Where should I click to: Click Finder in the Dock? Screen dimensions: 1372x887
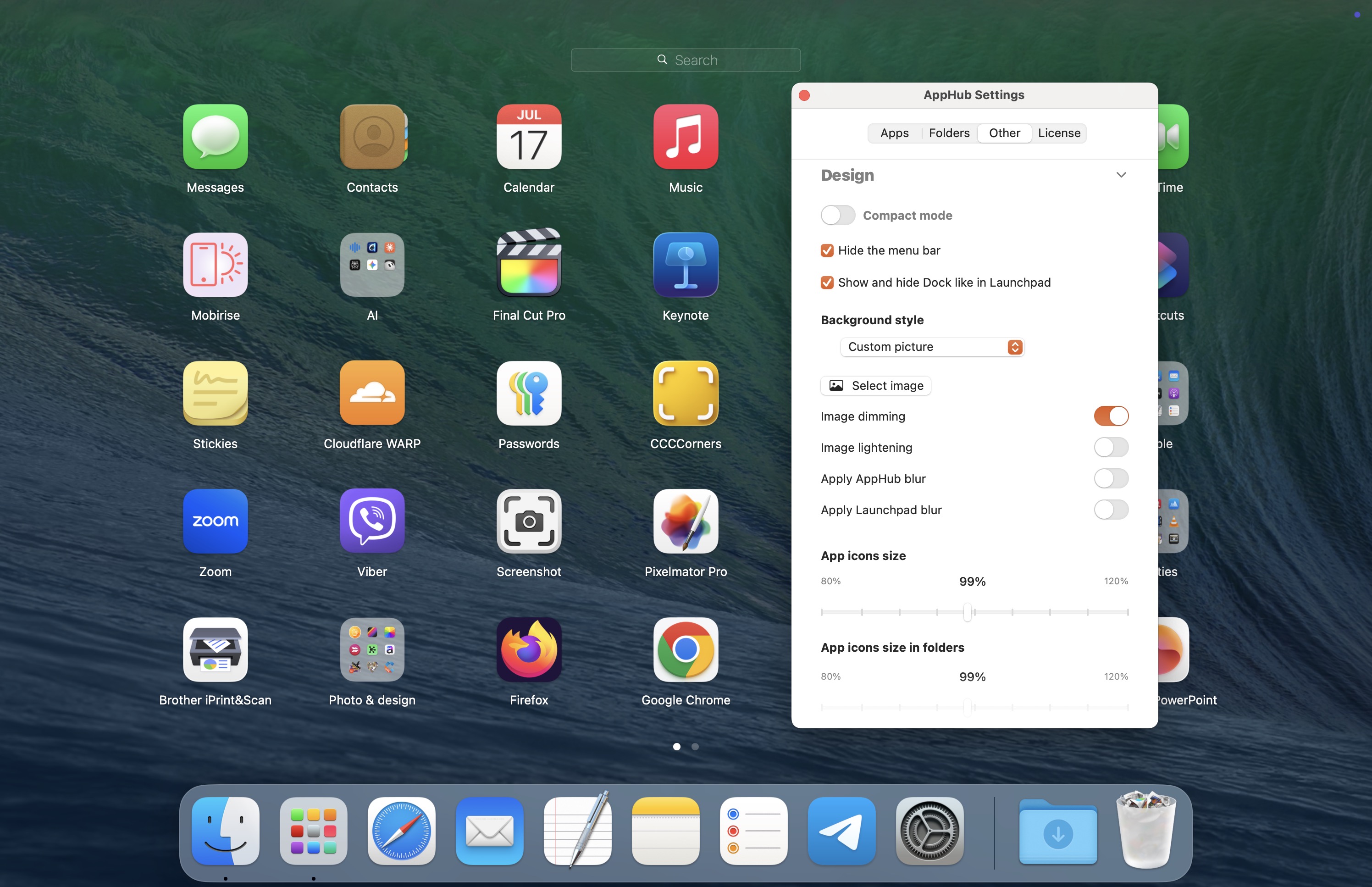(x=226, y=831)
